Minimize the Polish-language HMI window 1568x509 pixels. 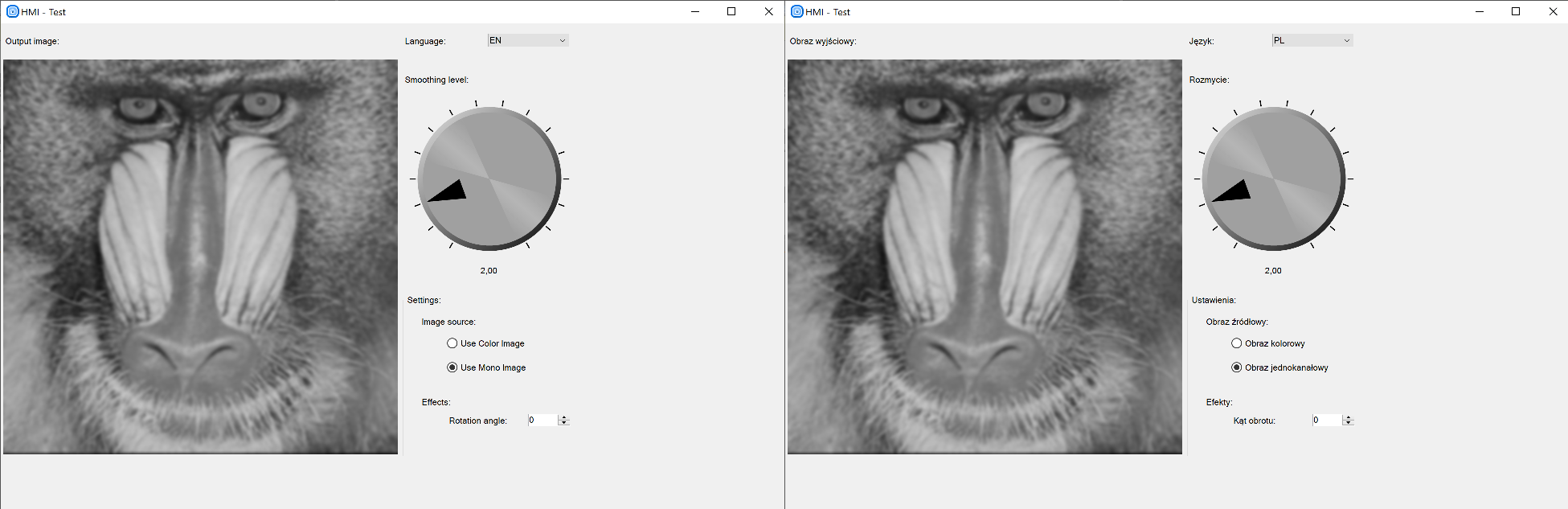click(1480, 11)
